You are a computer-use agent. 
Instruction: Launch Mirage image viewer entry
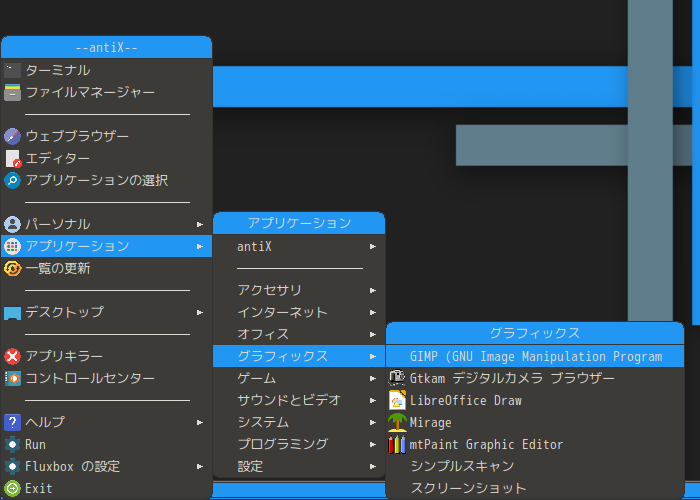[x=535, y=422]
